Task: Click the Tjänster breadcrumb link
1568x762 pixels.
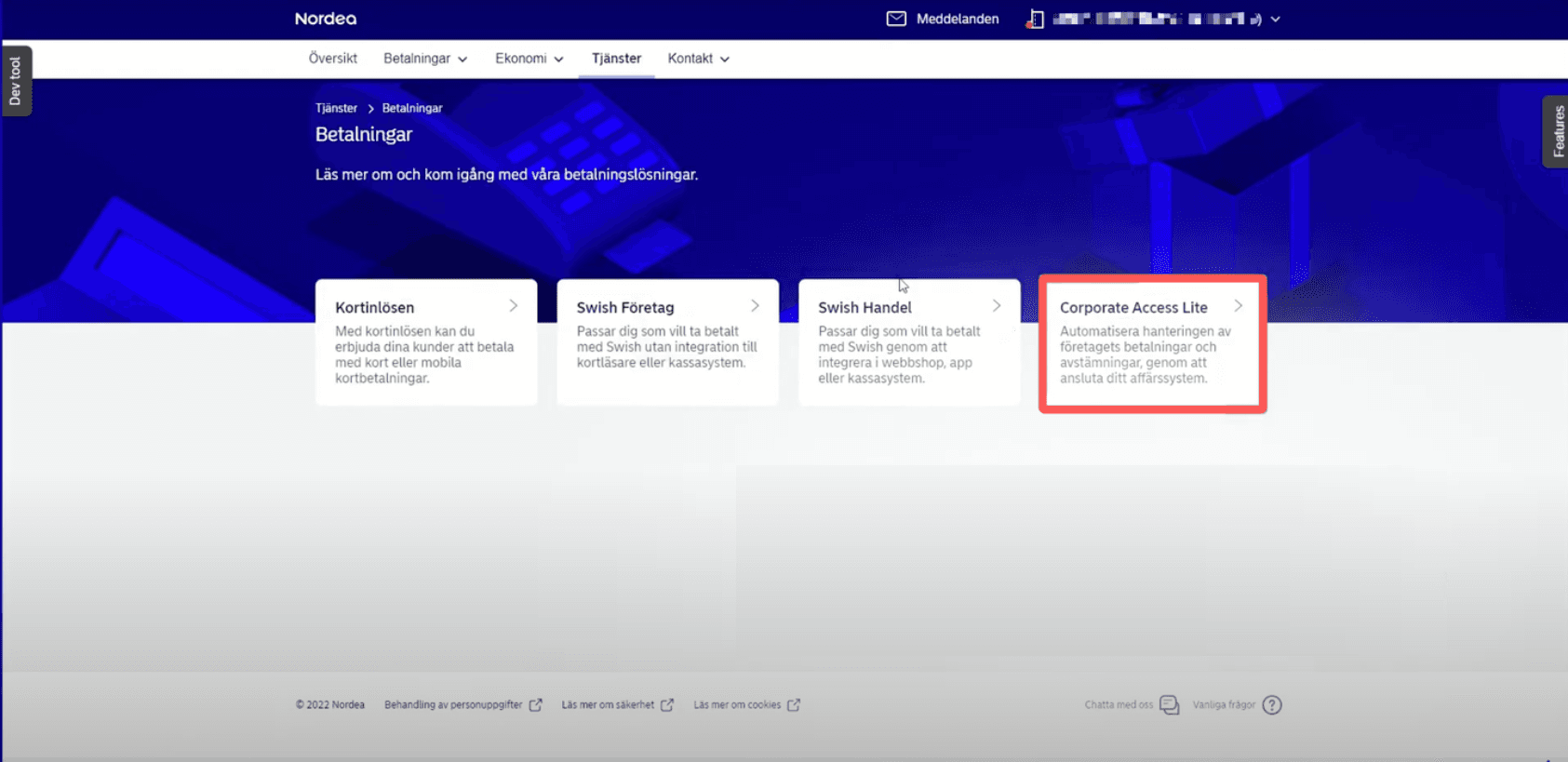Action: point(336,108)
